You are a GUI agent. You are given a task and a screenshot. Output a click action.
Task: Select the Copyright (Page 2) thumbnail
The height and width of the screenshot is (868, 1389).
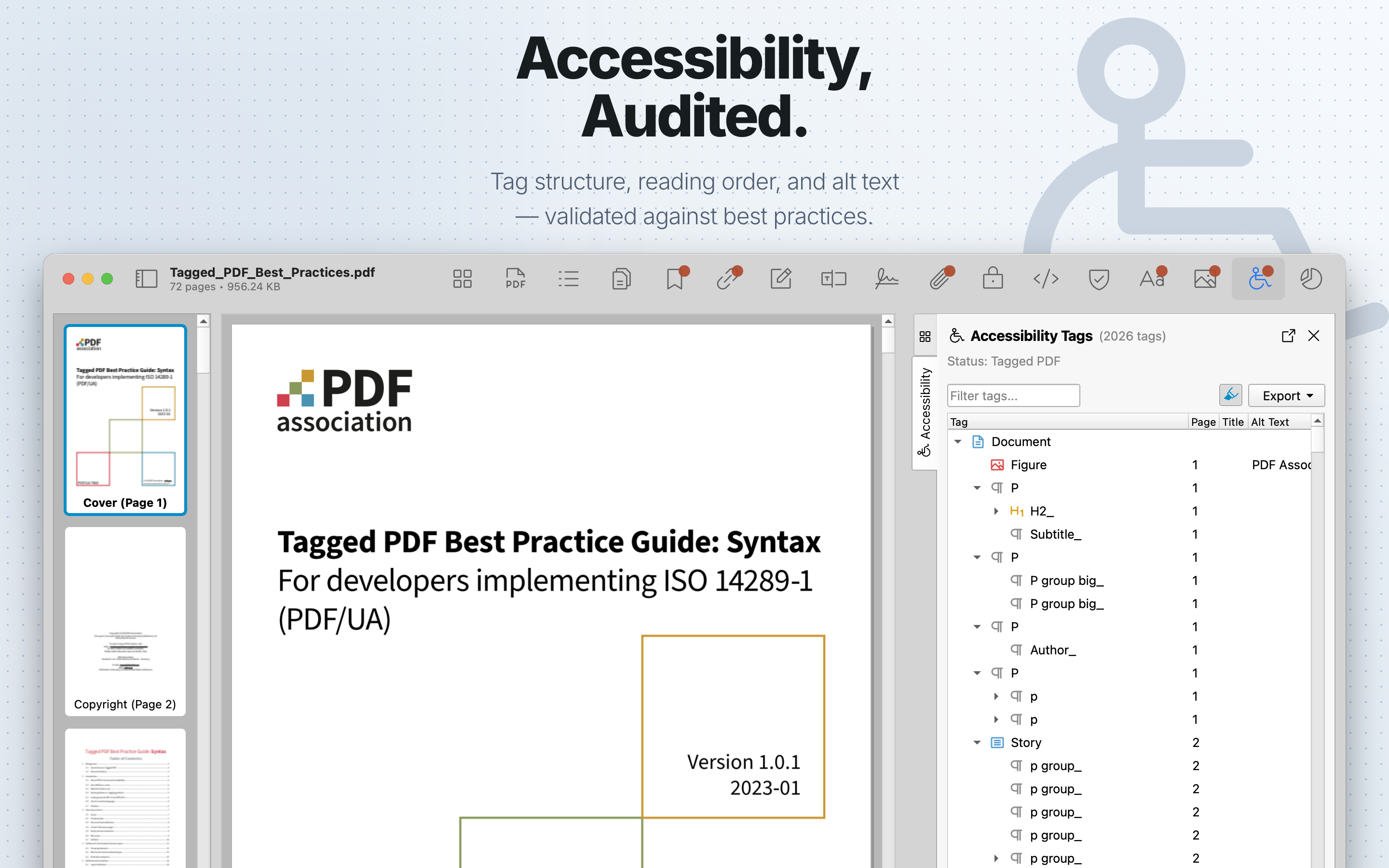coord(125,622)
